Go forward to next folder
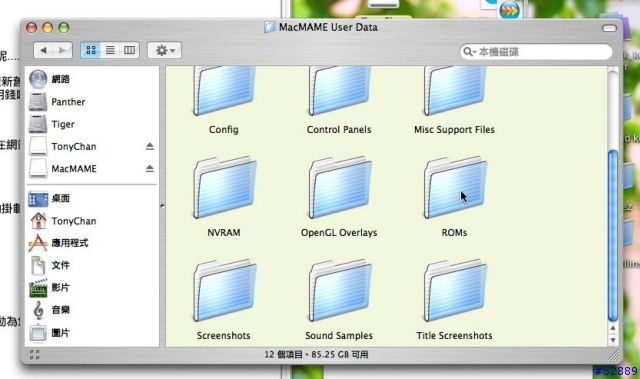Viewport: 640px width, 379px height. click(62, 50)
